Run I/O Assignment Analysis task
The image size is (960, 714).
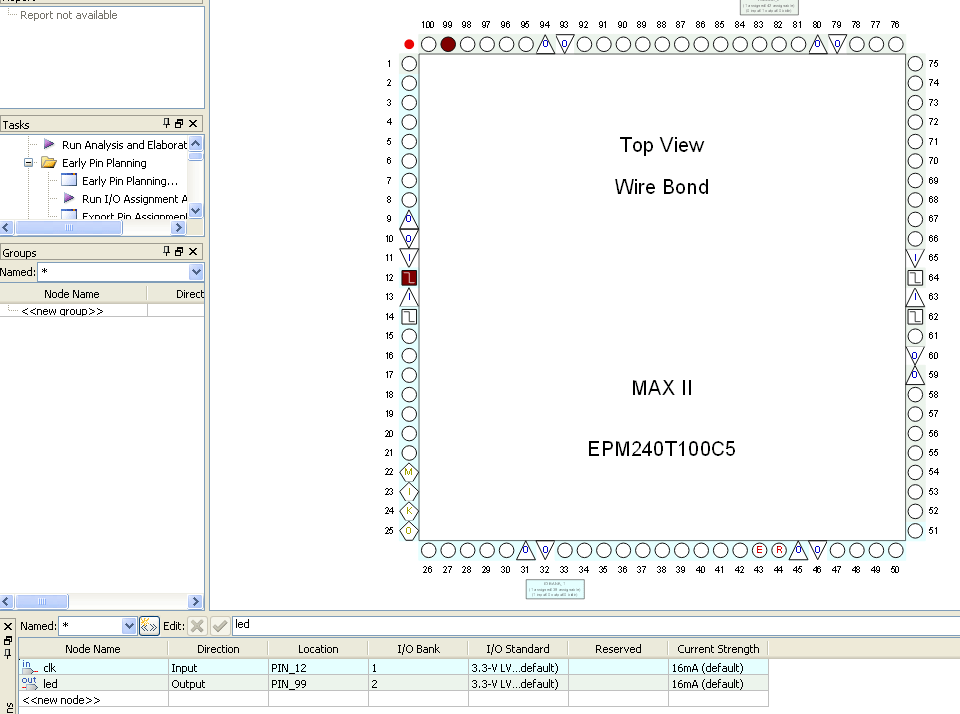click(134, 199)
